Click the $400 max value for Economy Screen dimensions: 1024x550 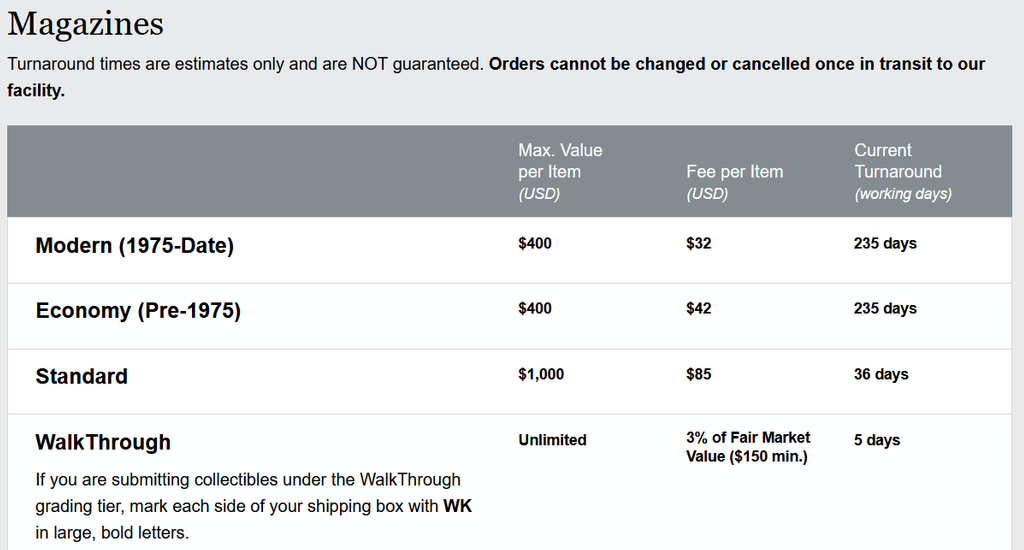coord(534,308)
